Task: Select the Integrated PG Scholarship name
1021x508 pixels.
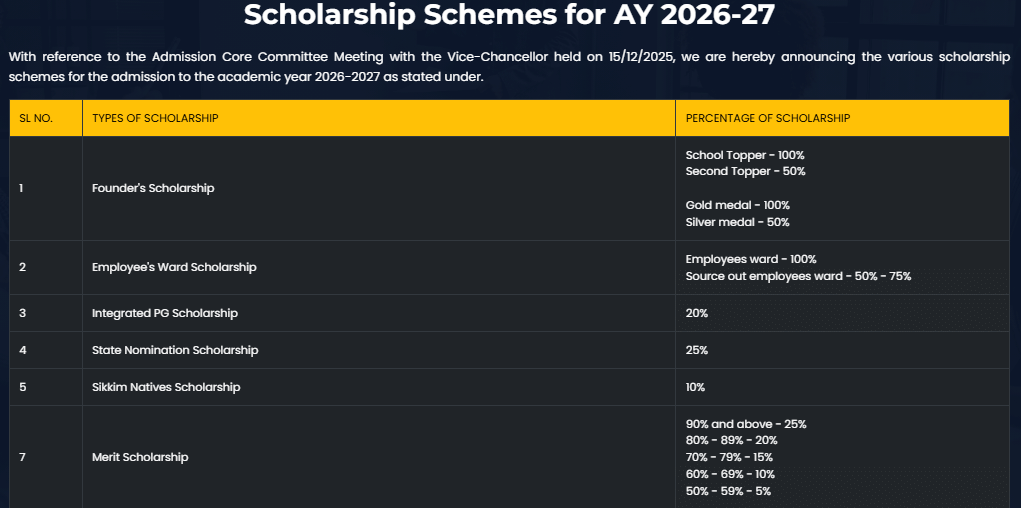Action: pos(165,313)
